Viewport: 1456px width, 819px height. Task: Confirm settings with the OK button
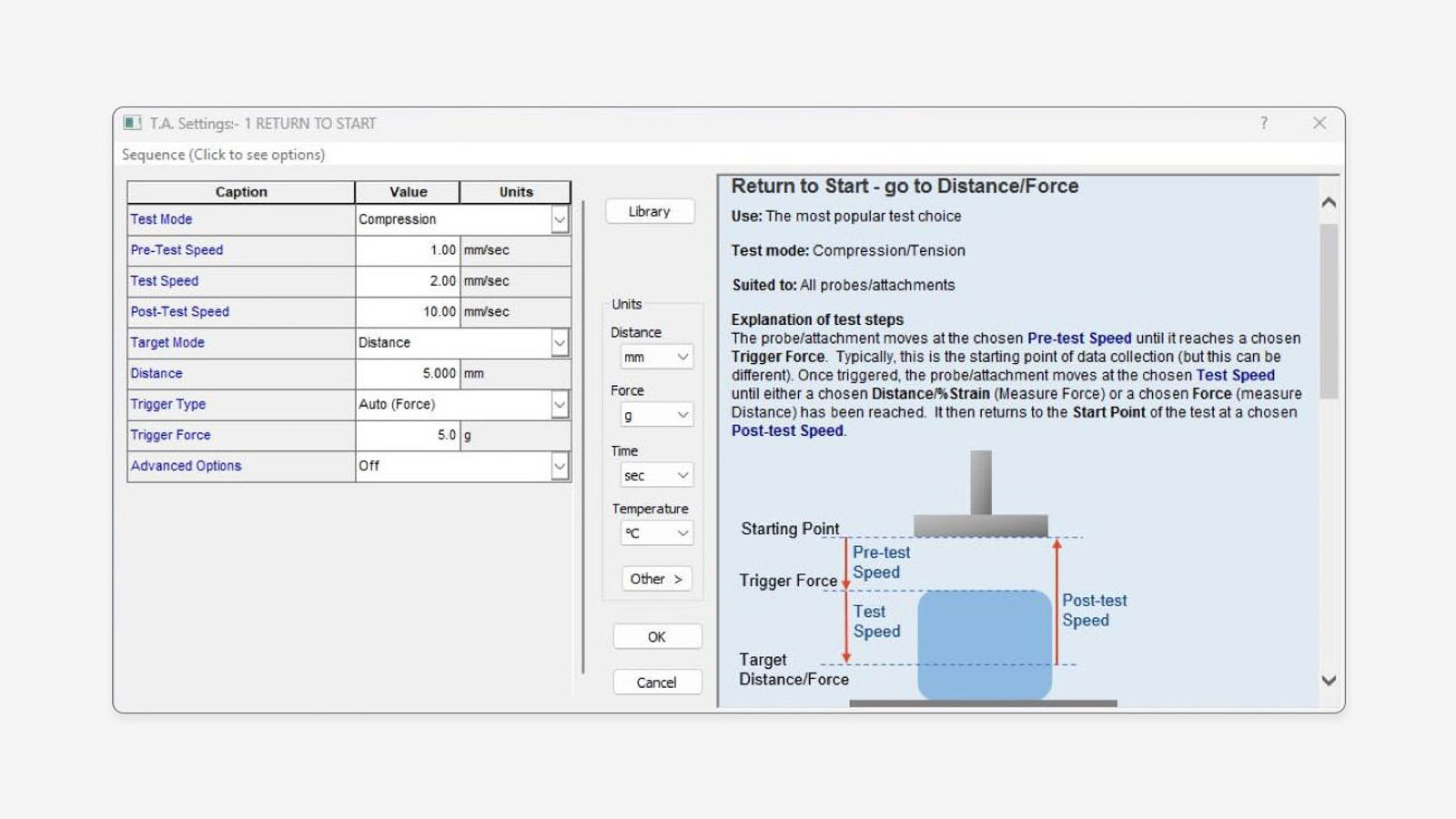click(x=657, y=636)
